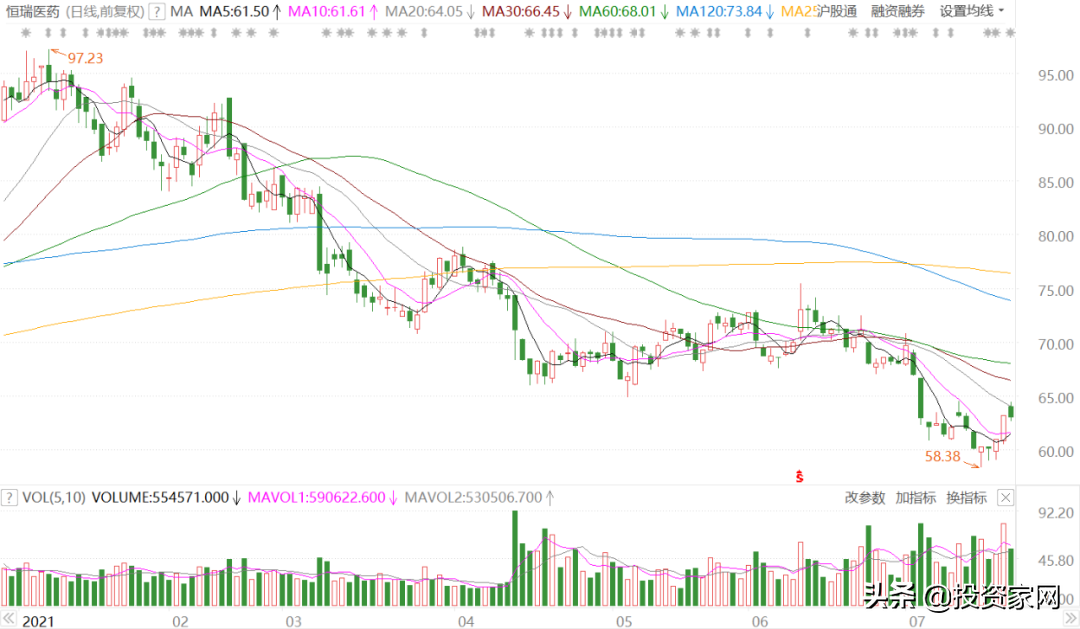The height and width of the screenshot is (629, 1080).
Task: Click the 06 month marker on time axis
Action: click(x=759, y=621)
